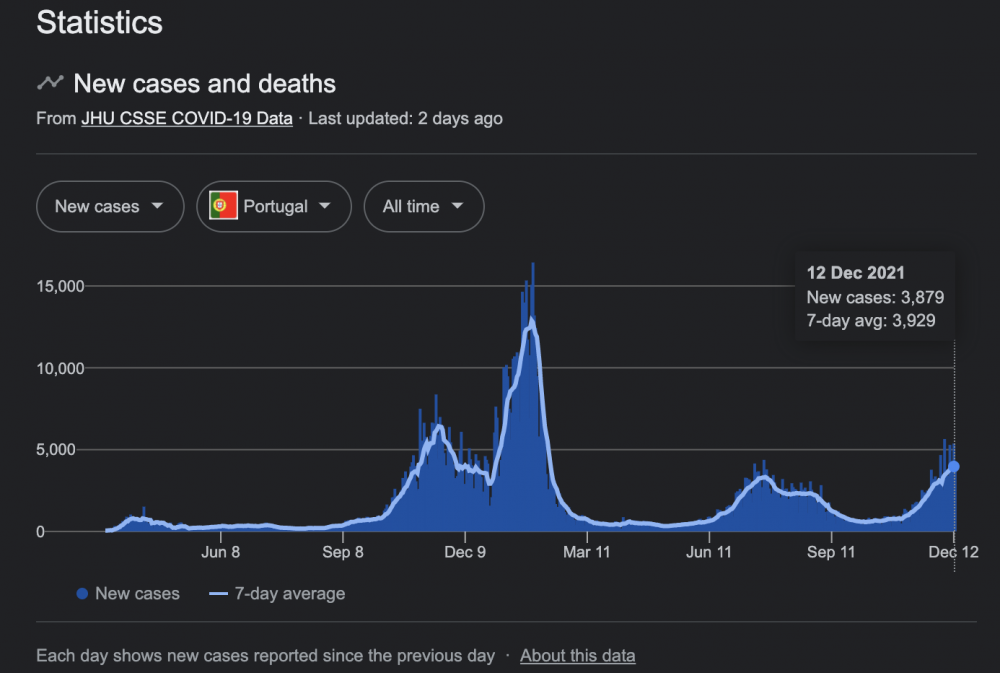The height and width of the screenshot is (673, 1000).
Task: Select the highlighted Dec 12 data point dot
Action: tap(954, 467)
